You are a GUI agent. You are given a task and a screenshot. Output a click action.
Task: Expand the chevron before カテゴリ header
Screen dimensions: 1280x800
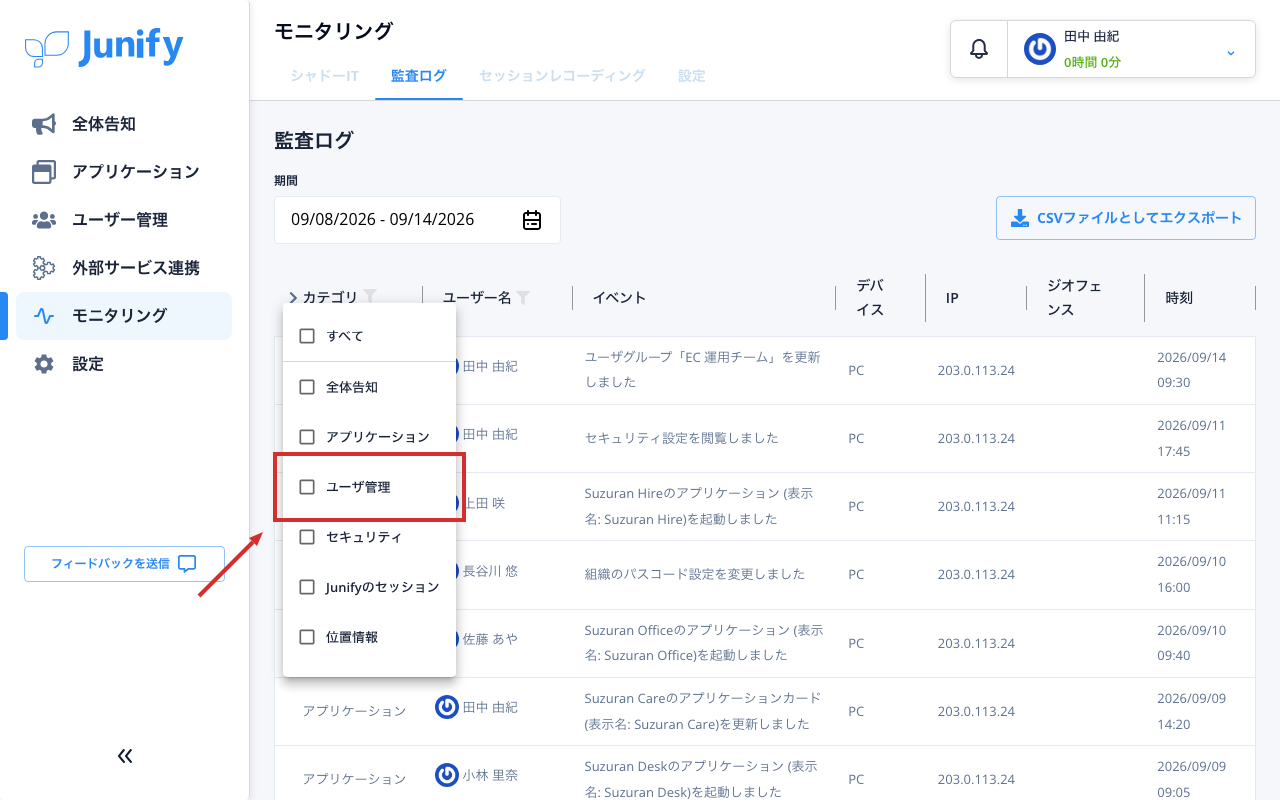[293, 297]
